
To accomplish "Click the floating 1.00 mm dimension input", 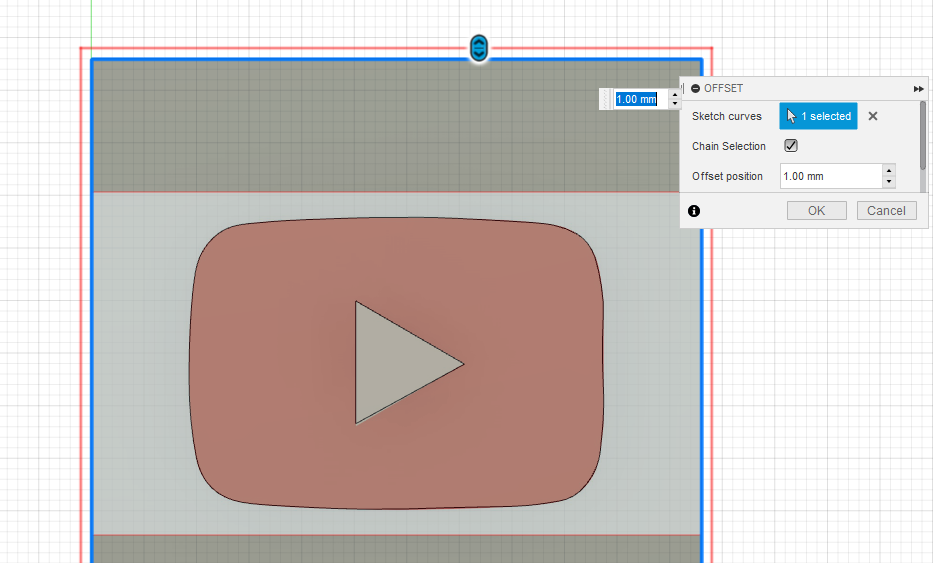I will tap(637, 99).
